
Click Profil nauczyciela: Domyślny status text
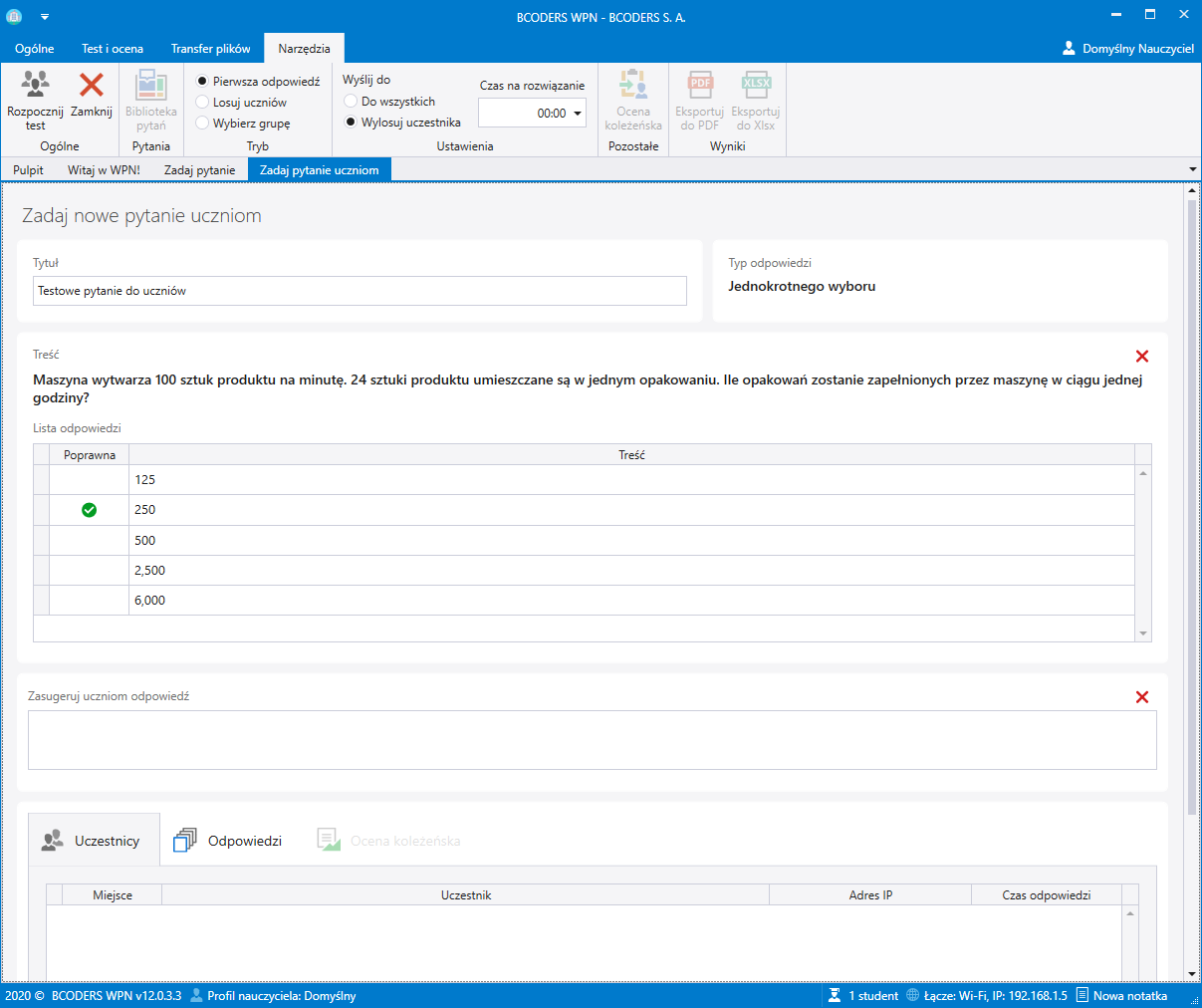pyautogui.click(x=282, y=995)
